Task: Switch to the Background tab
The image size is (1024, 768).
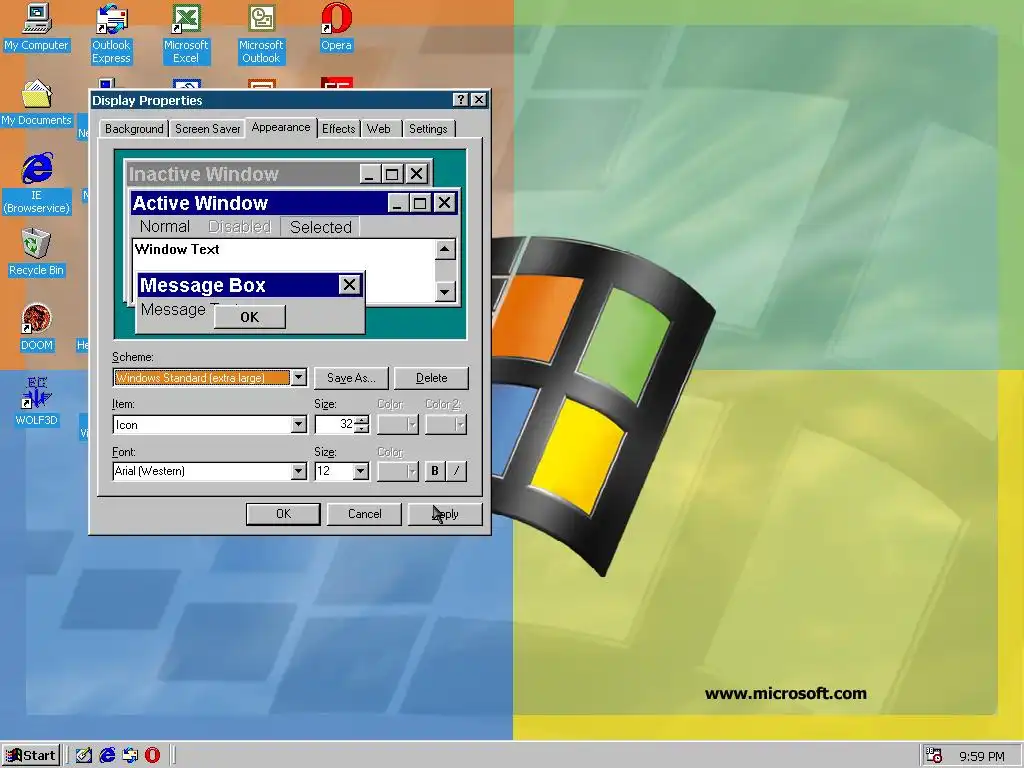Action: click(134, 129)
